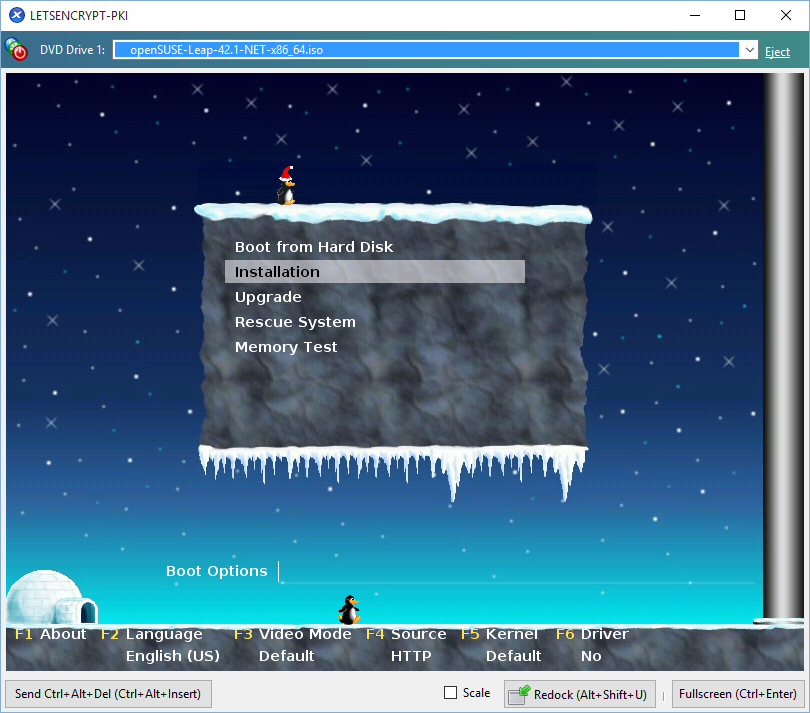The width and height of the screenshot is (810, 713).
Task: Enable the Scale checkbox
Action: point(450,693)
